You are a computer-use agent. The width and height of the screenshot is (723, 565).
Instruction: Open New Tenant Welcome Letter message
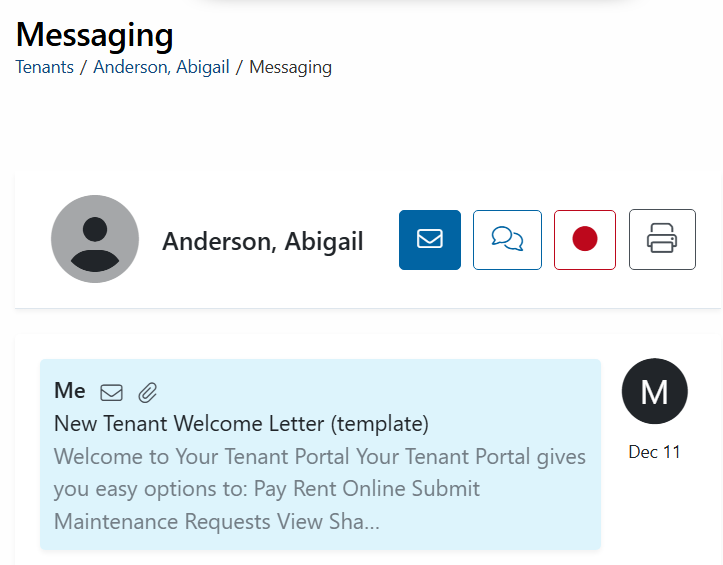pos(241,423)
